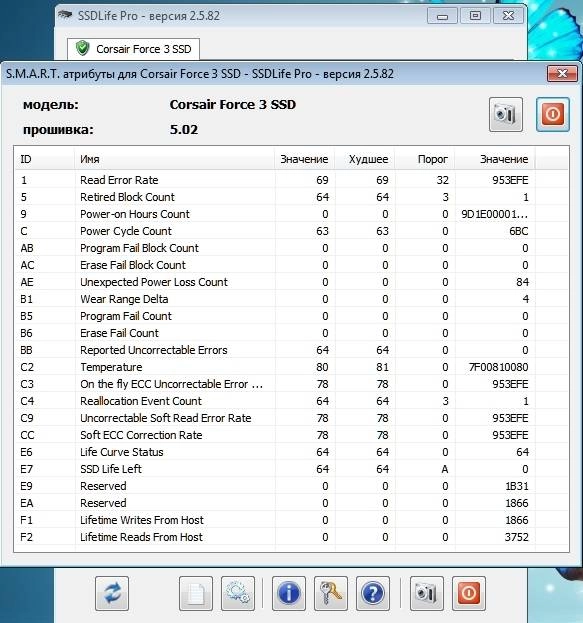Click the Порог column header

[x=425, y=159]
